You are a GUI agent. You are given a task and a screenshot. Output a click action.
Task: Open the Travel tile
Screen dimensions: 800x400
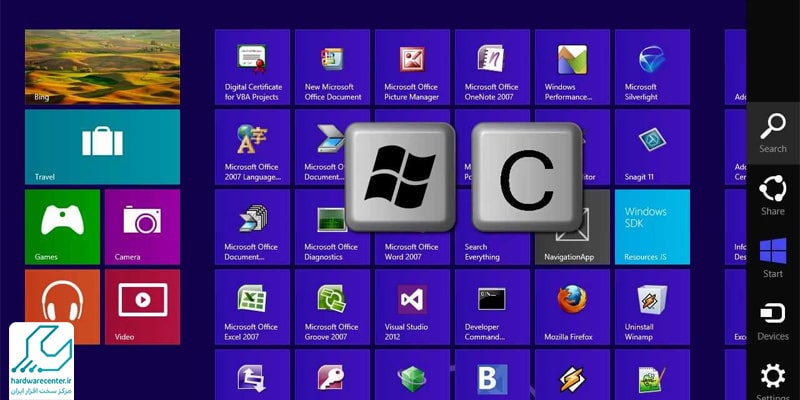(102, 147)
